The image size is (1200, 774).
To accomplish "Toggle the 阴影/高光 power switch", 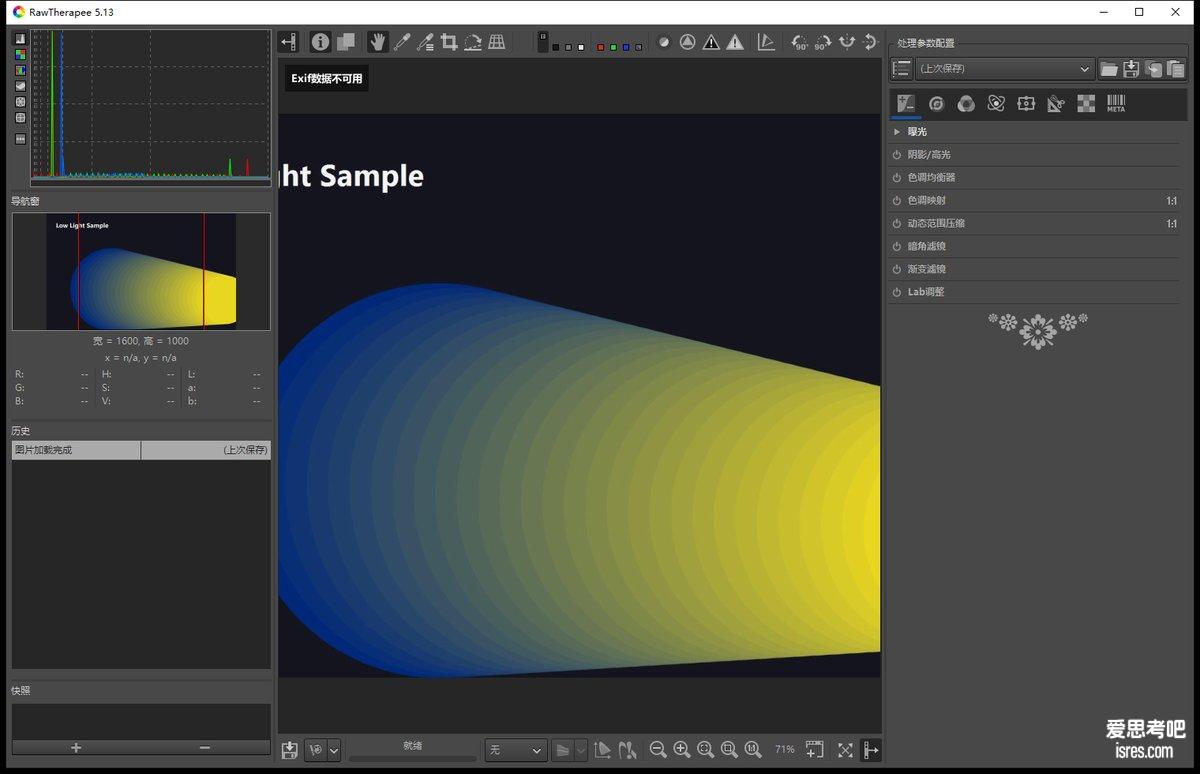I will [897, 155].
